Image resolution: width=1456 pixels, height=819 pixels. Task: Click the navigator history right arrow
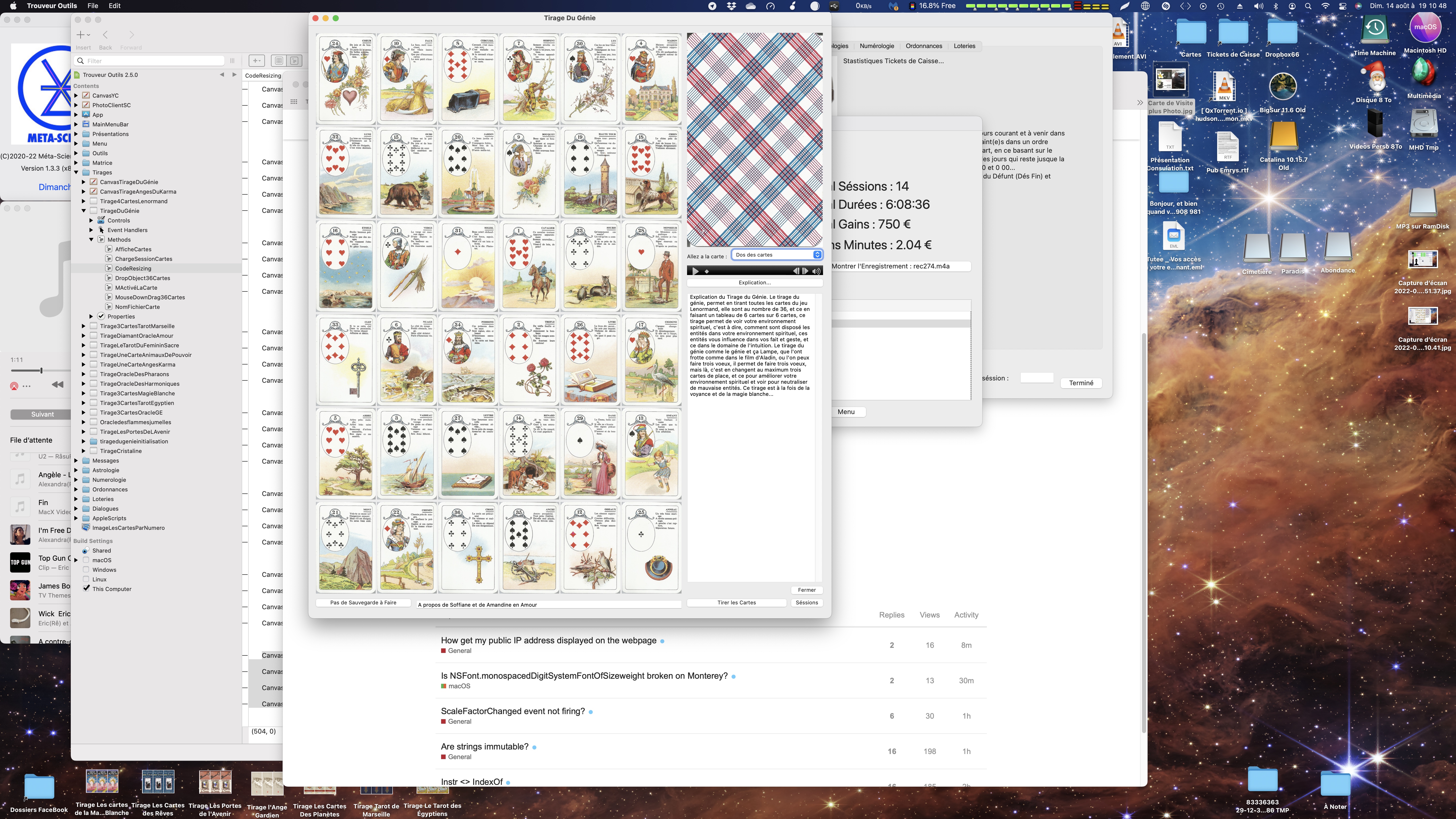[235, 75]
